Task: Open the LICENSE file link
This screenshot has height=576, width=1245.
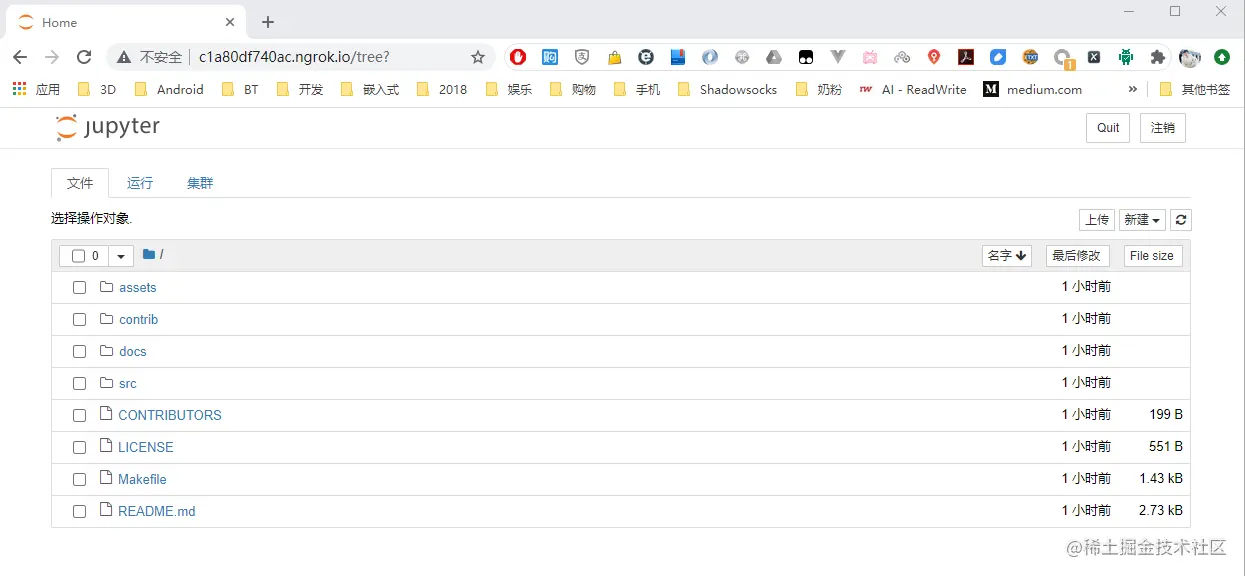Action: point(146,447)
